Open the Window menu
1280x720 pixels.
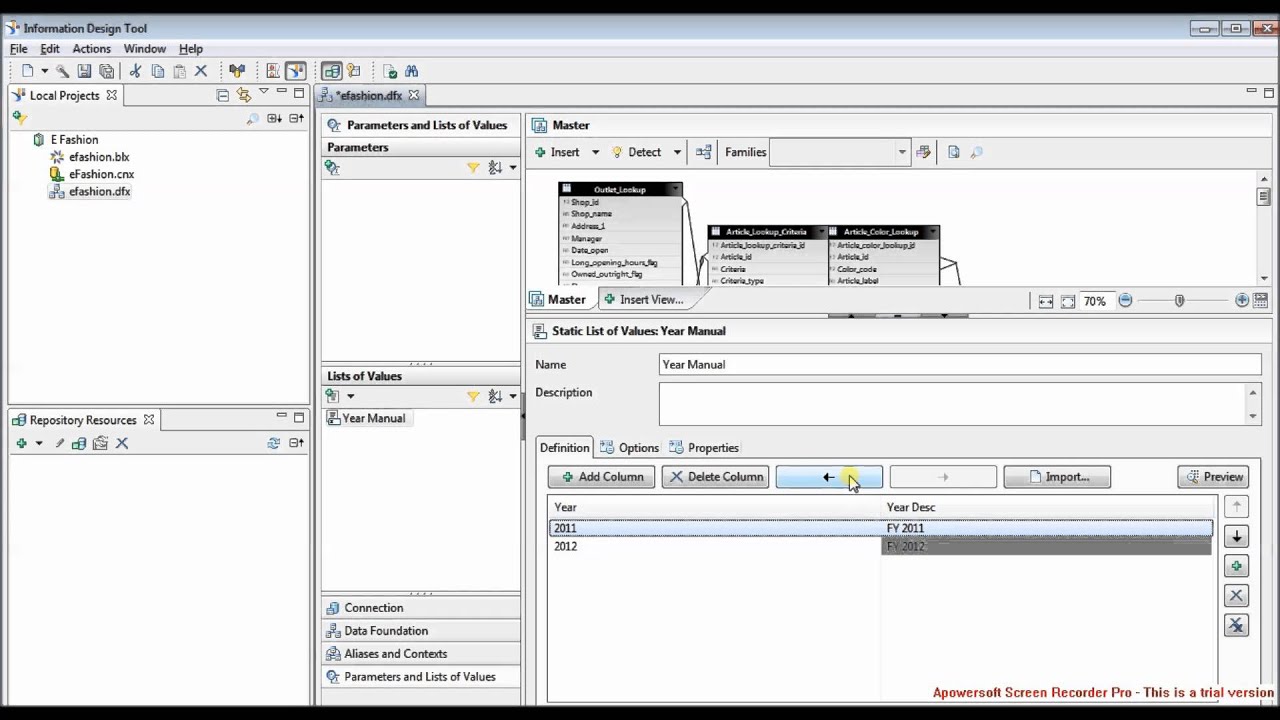[145, 48]
